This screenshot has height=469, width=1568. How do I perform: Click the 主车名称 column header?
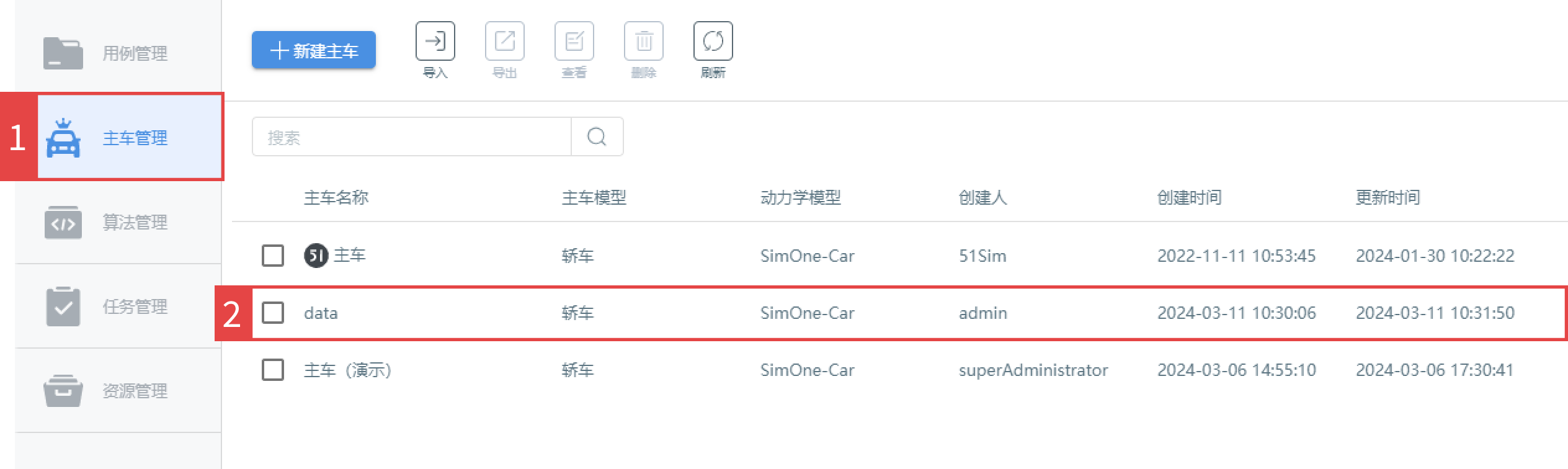336,197
